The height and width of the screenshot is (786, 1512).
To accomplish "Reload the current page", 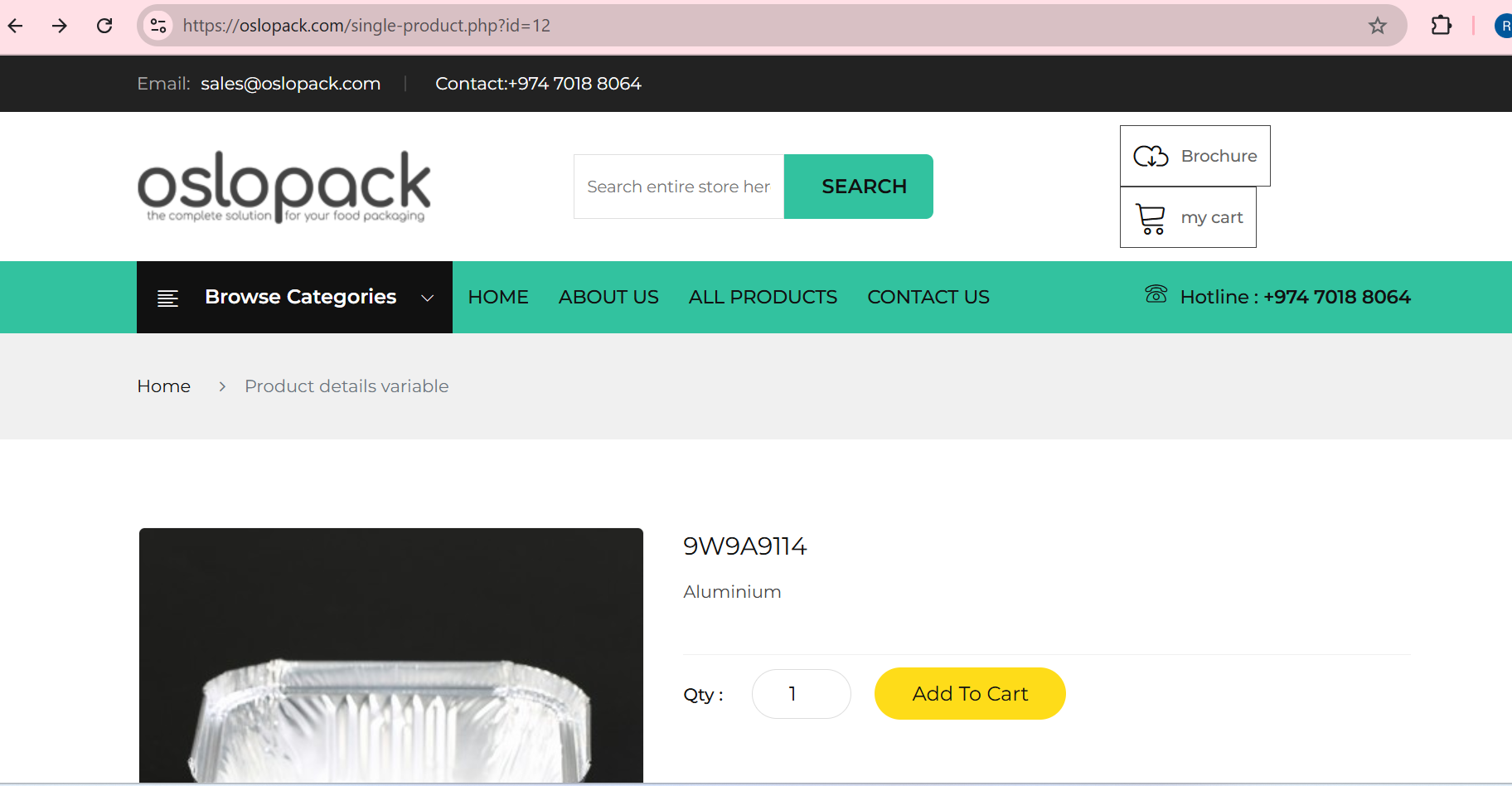I will [x=105, y=26].
